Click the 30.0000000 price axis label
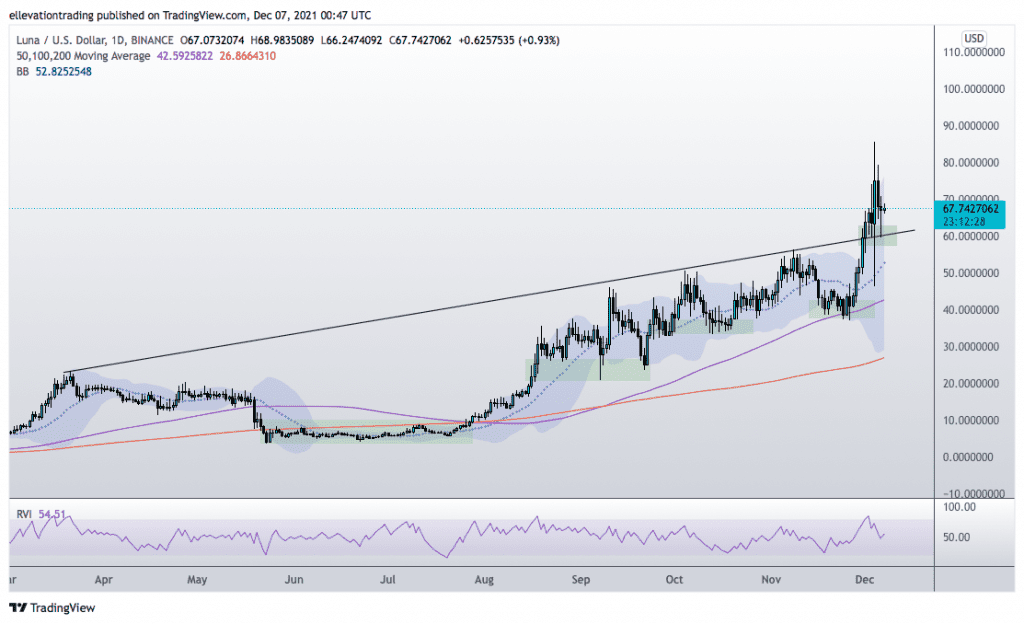1024x624 pixels. [971, 347]
